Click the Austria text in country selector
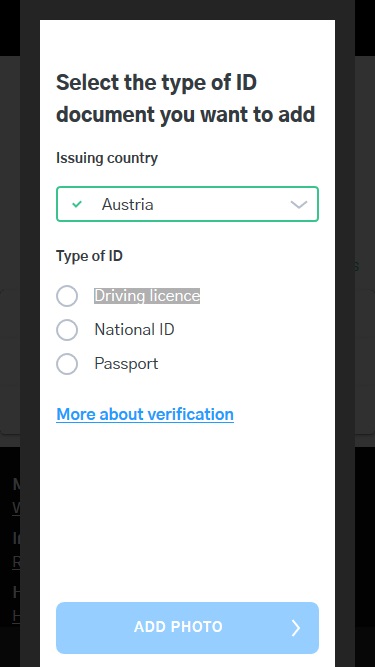Screen dimensions: 375x667 pyautogui.click(x=128, y=205)
